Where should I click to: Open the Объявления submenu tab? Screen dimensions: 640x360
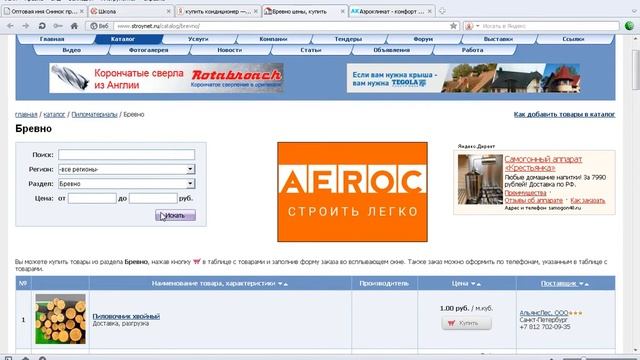(391, 50)
